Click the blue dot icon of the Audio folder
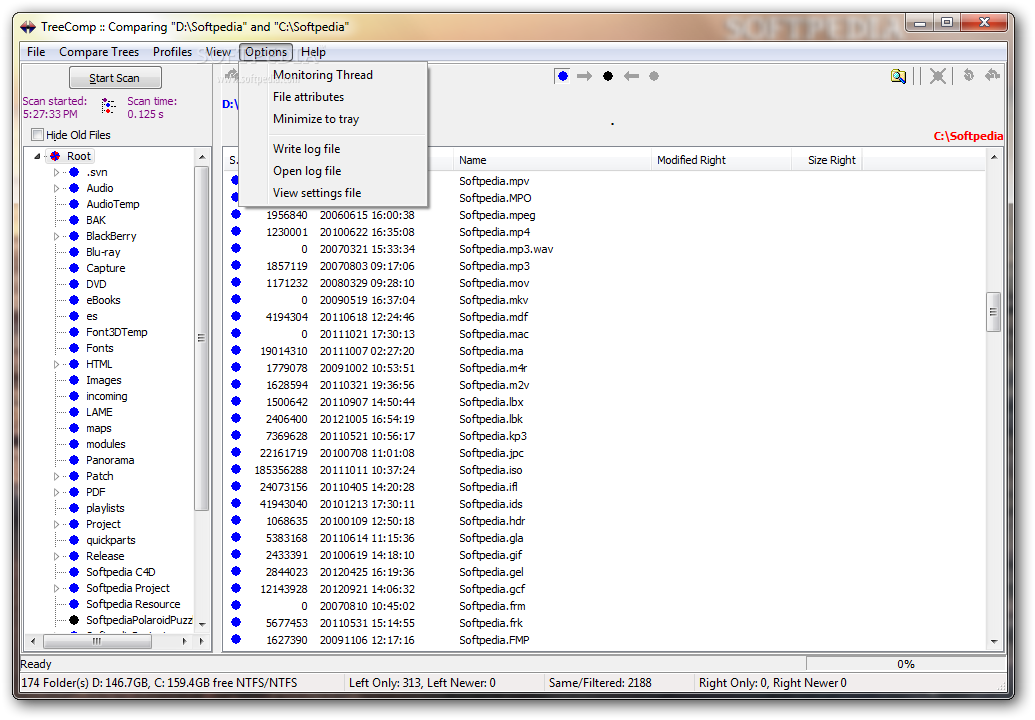 coord(74,188)
